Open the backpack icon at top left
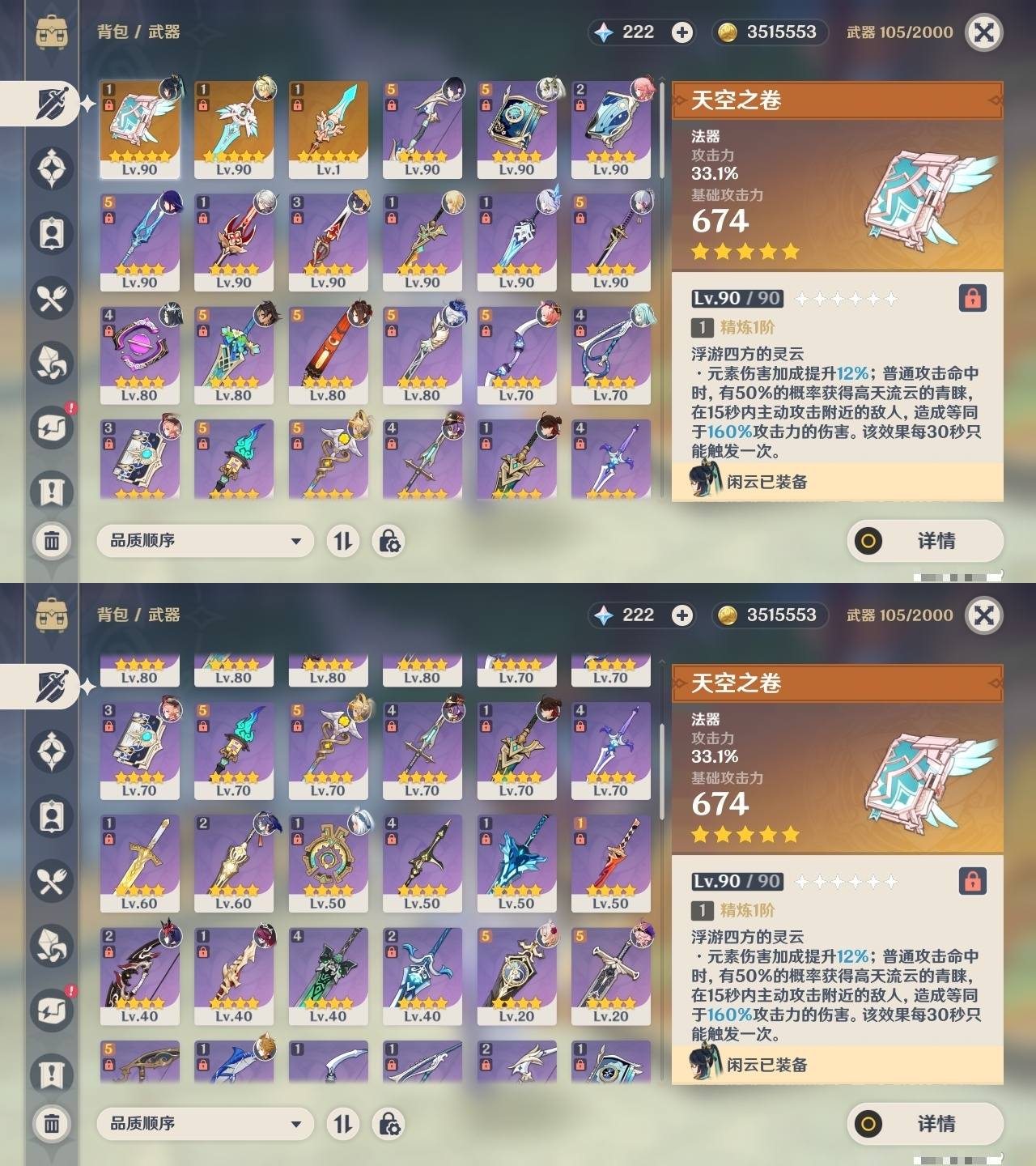Viewport: 1036px width, 1166px height. (52, 32)
